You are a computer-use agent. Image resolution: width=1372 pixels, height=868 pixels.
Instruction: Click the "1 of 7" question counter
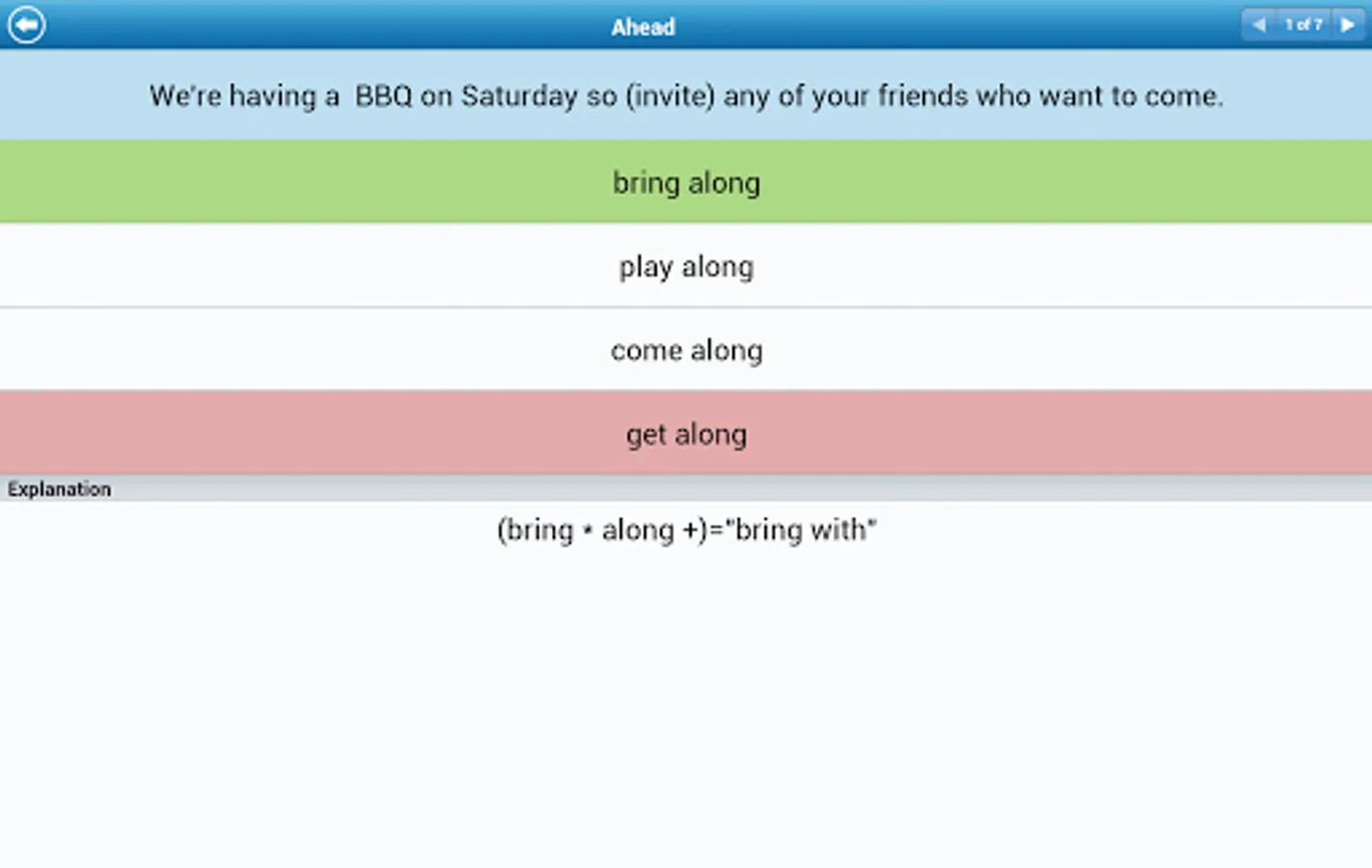1303,25
